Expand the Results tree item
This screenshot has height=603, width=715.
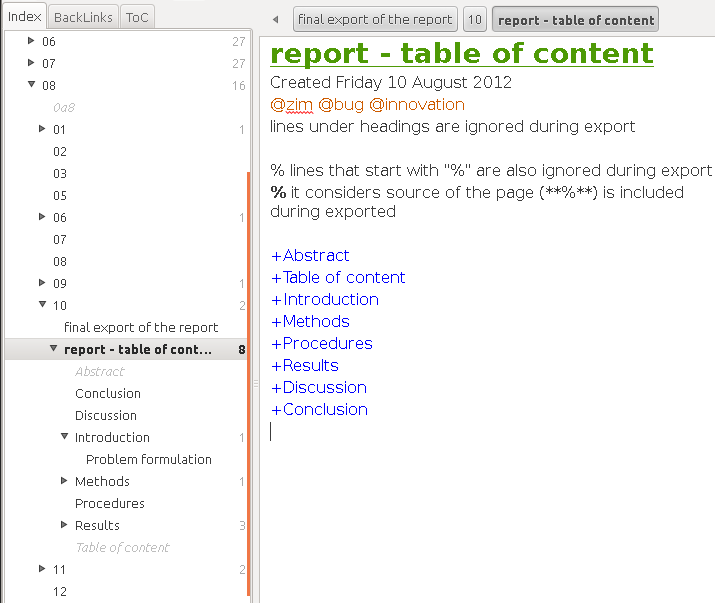pyautogui.click(x=64, y=525)
